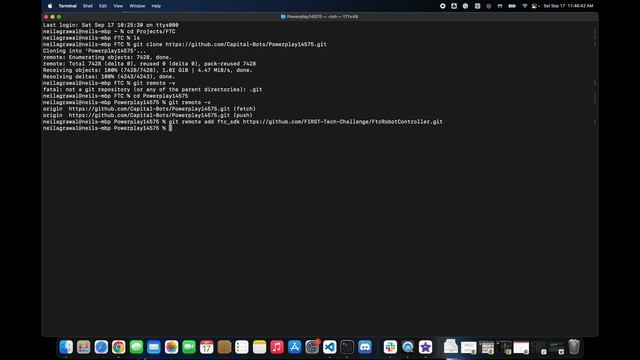Launch FaceTime from the dock

[189, 347]
